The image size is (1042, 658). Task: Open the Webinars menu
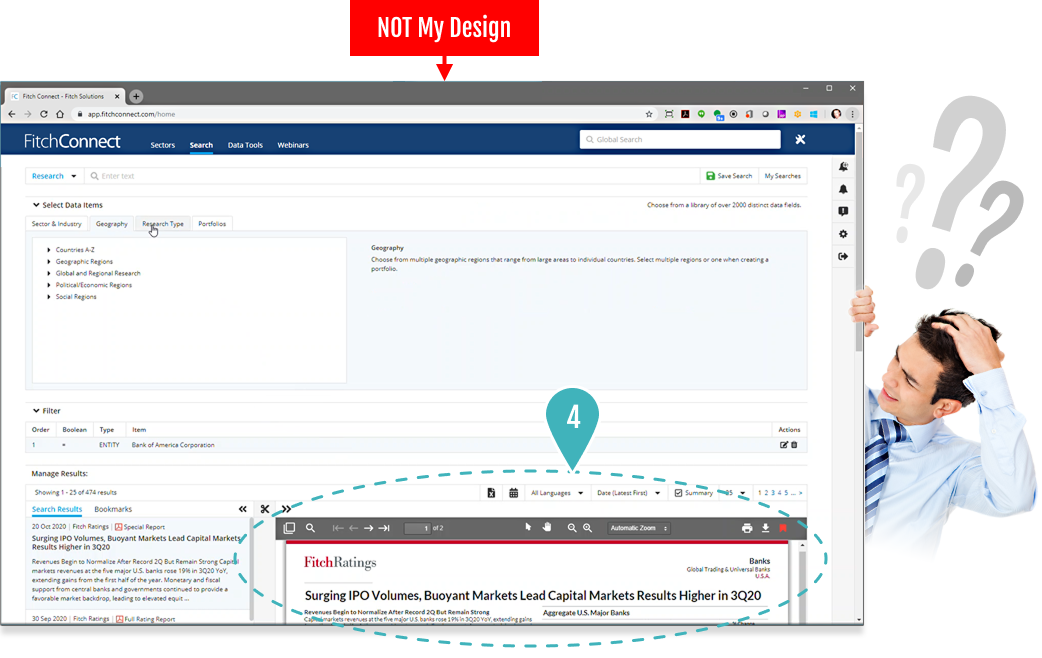pyautogui.click(x=293, y=145)
